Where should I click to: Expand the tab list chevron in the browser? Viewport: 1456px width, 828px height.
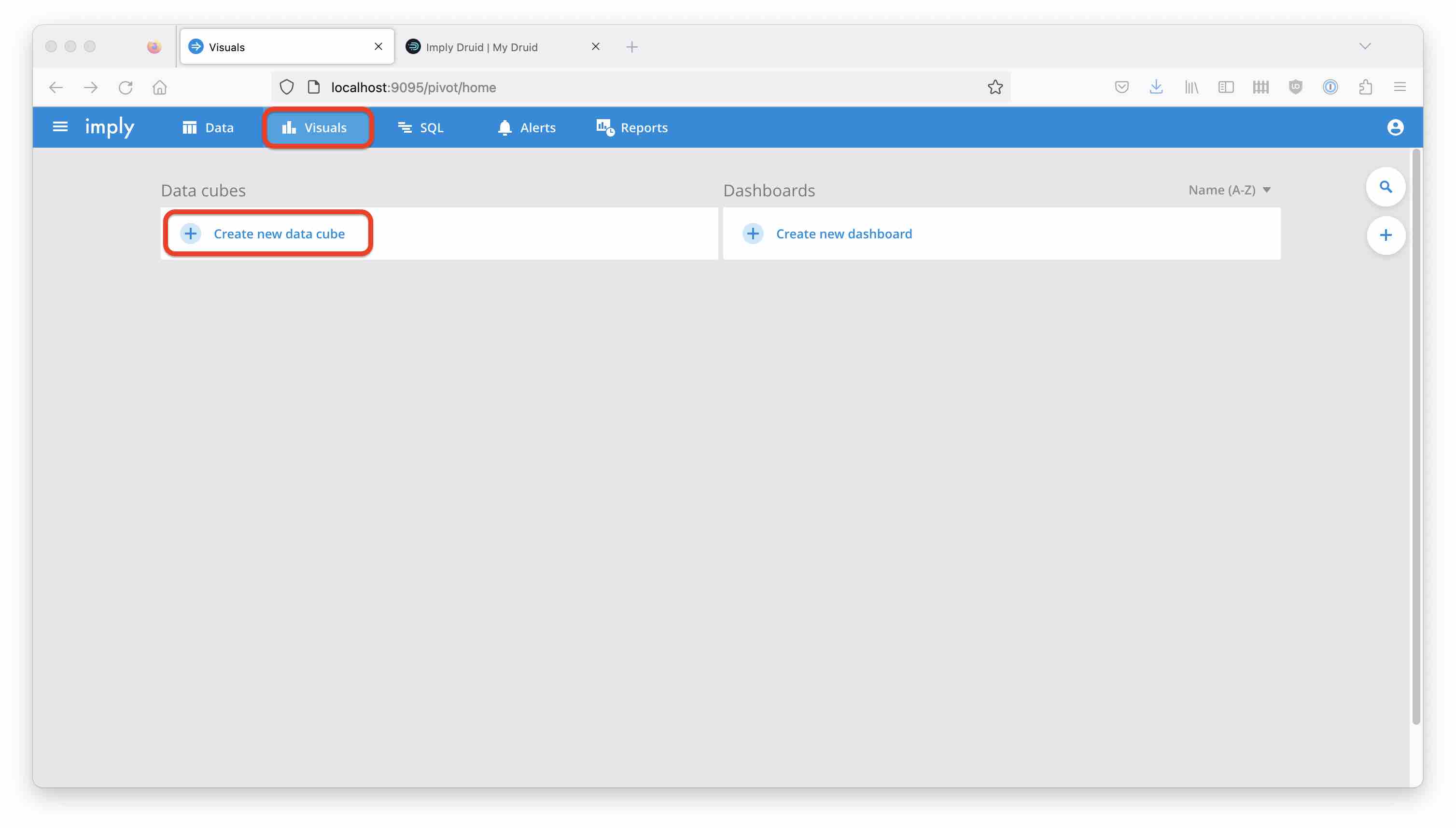1366,46
